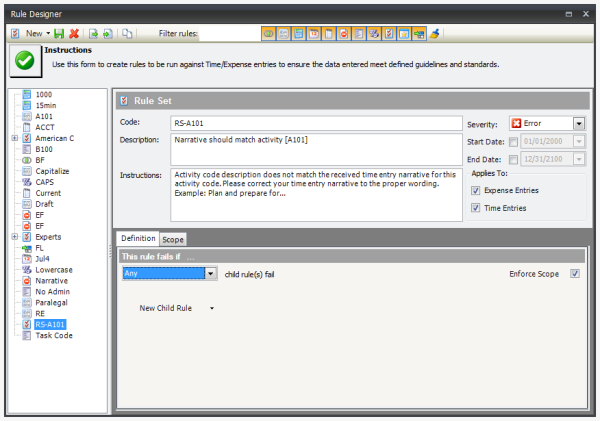This screenshot has width=600, height=421.
Task: Switch to the Scope tab
Action: point(173,239)
